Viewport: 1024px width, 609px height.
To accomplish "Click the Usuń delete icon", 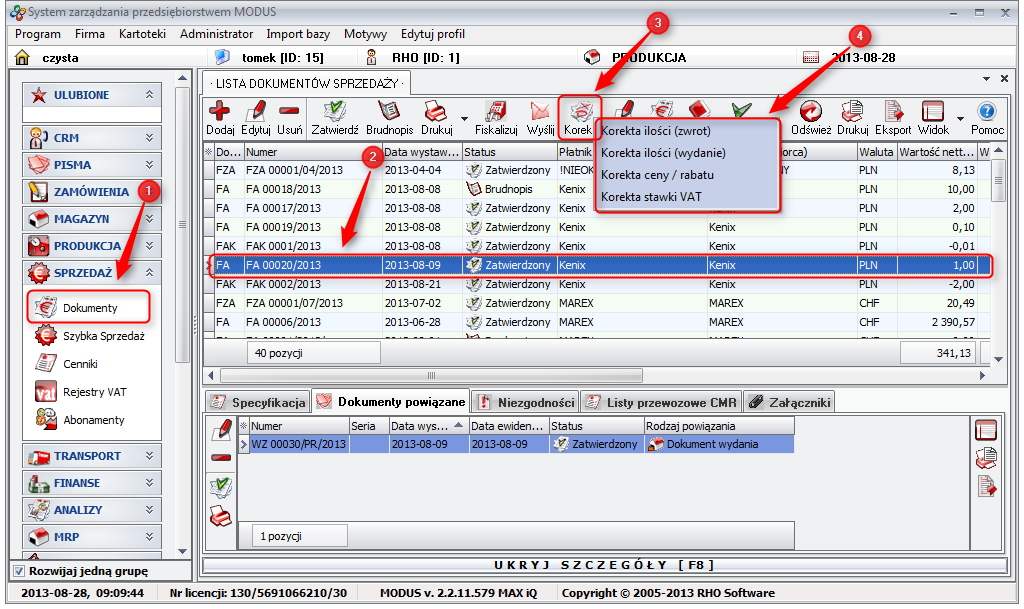I will click(x=290, y=112).
